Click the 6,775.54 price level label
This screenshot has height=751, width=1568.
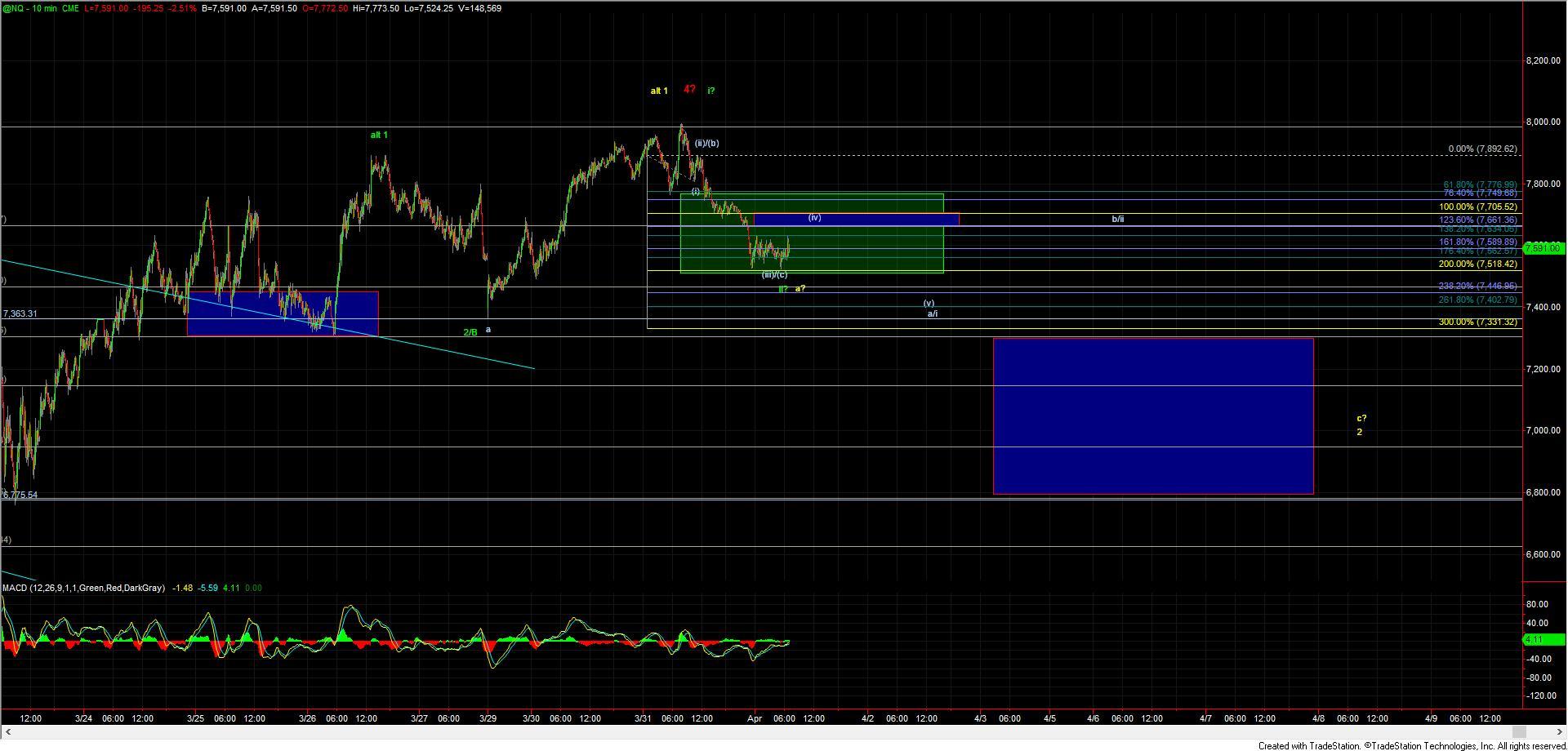tap(20, 495)
